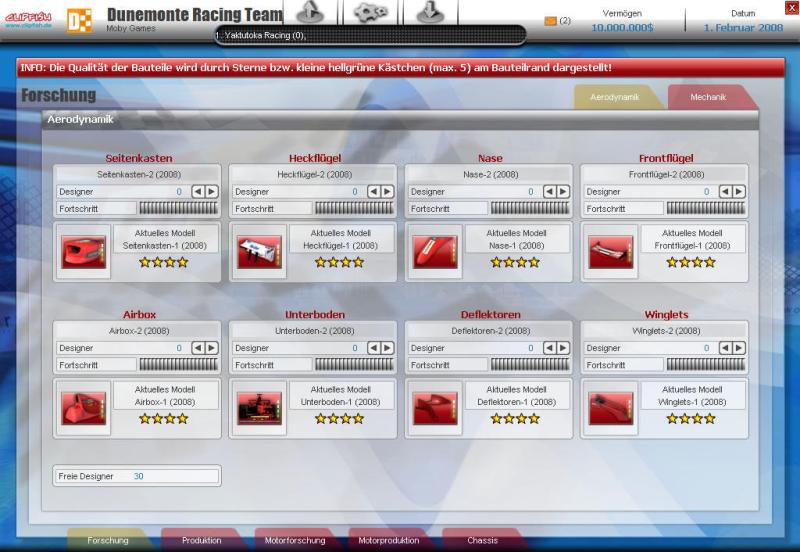Increase designers for Seitenkasten with right arrow
This screenshot has width=800, height=552.
[211, 191]
